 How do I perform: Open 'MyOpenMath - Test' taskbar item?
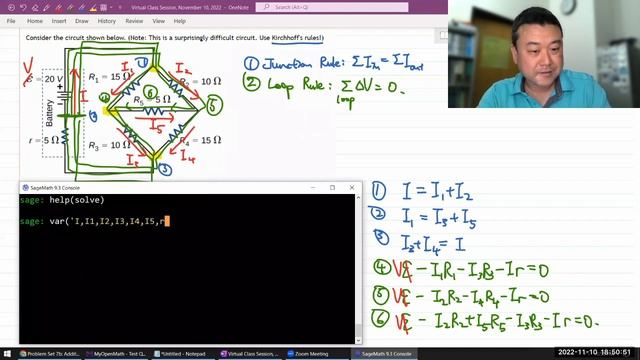click(x=116, y=354)
